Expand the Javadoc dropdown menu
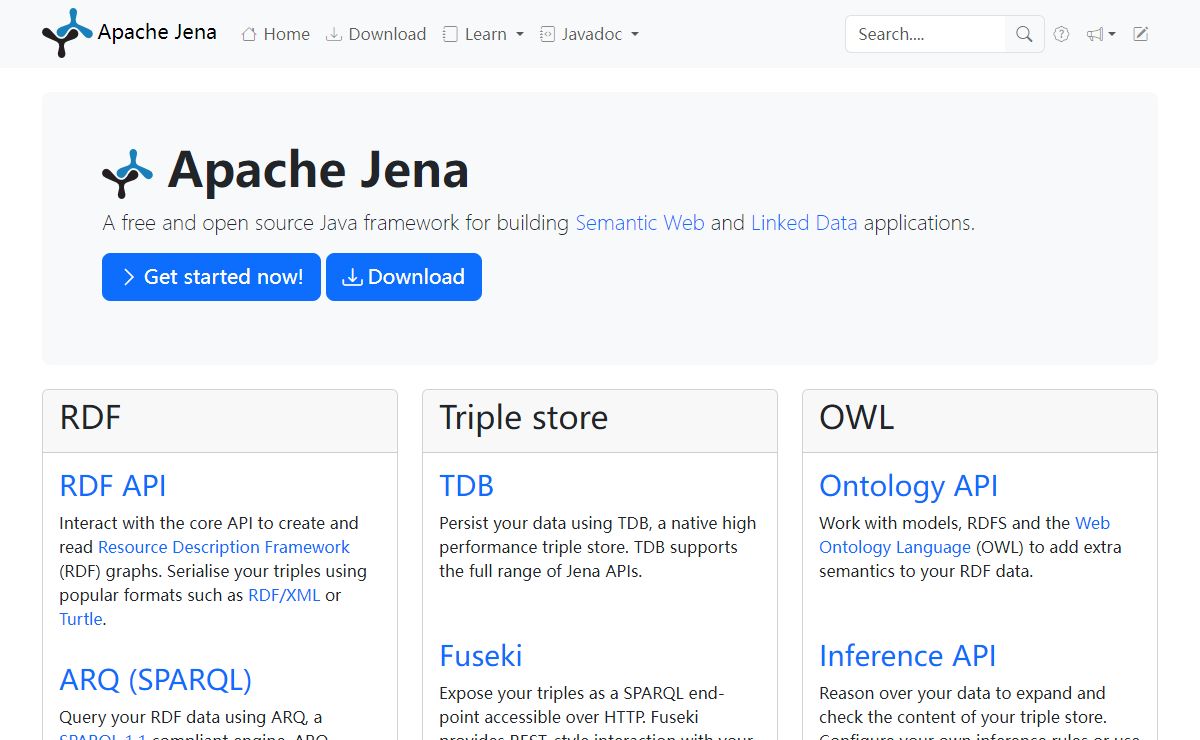 [x=590, y=34]
